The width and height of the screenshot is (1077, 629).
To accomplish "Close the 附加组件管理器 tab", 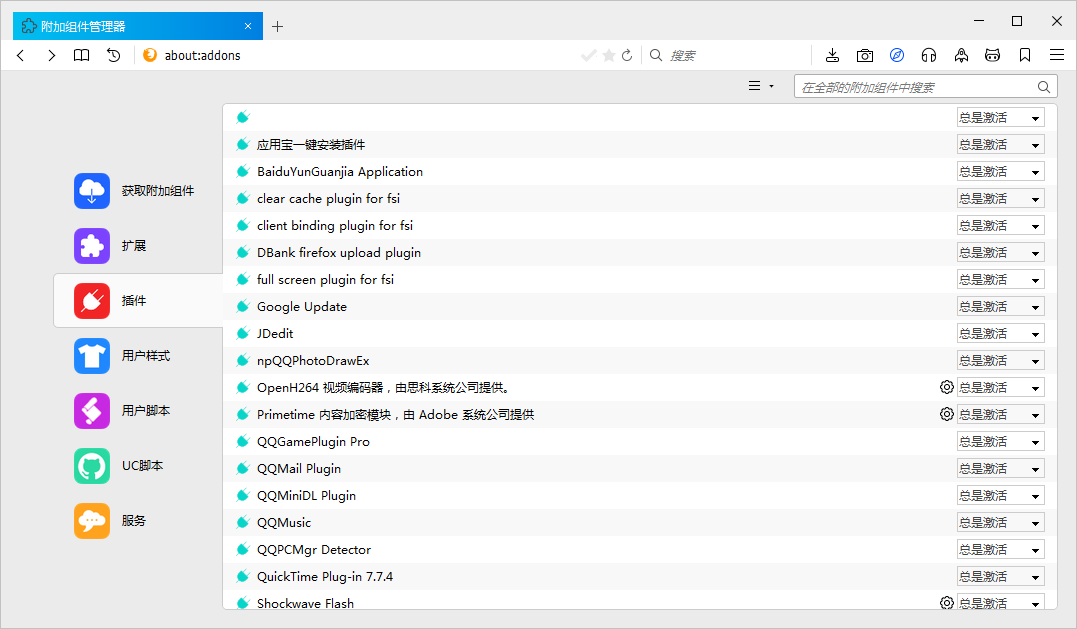I will [x=248, y=26].
